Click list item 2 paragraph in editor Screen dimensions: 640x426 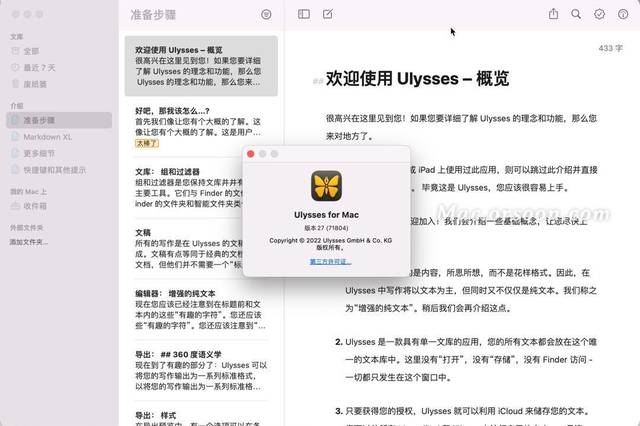pos(465,359)
